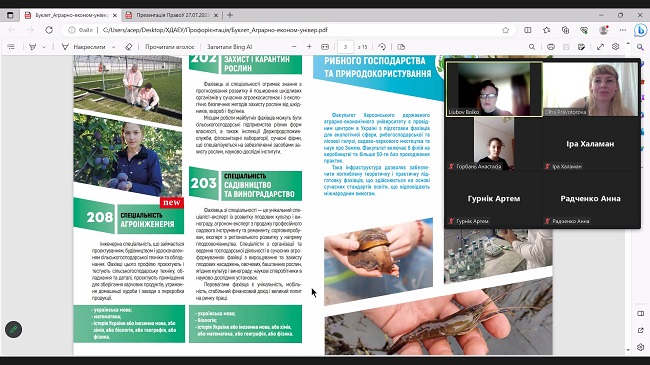Click the Запитати Bing AI button
Image resolution: width=650 pixels, height=365 pixels.
pos(230,47)
